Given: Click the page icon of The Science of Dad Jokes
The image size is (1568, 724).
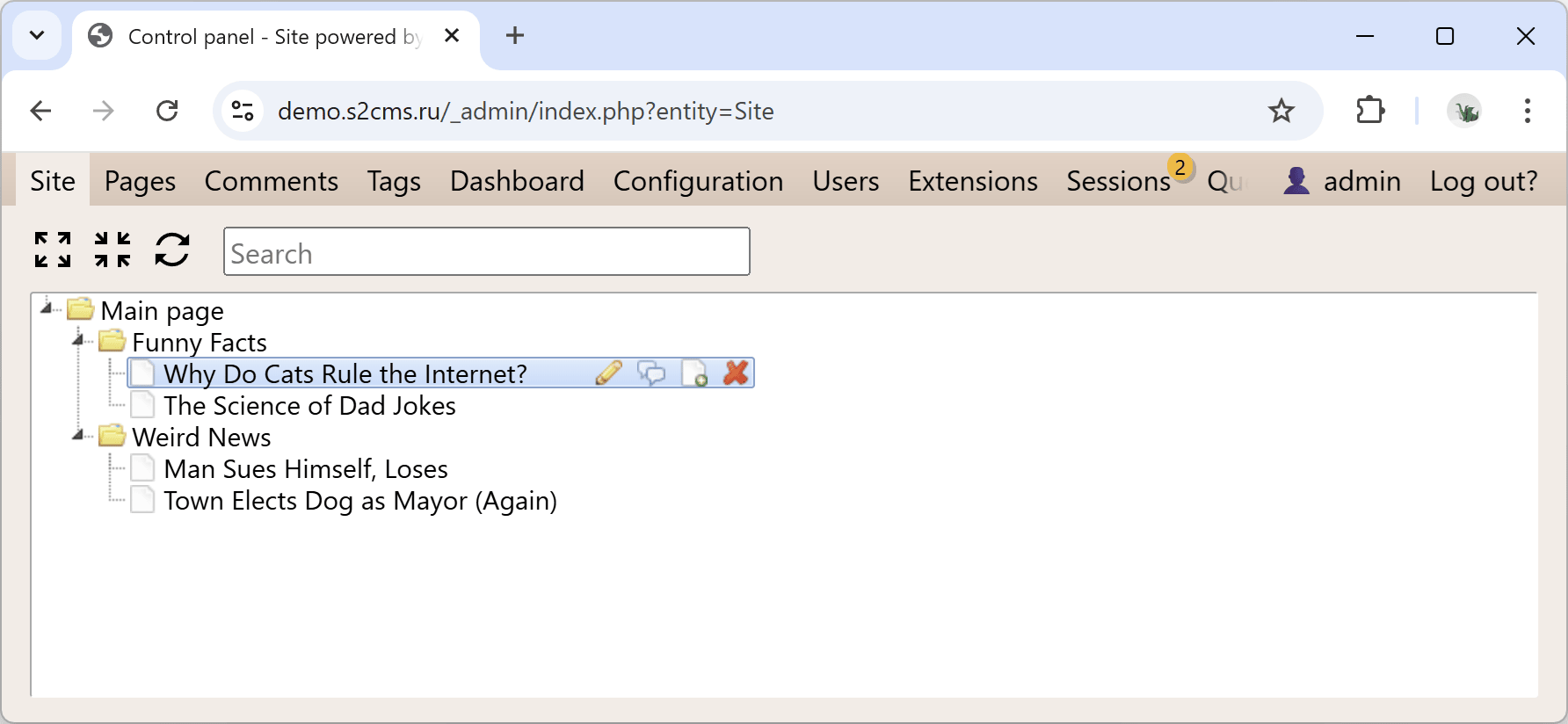Looking at the screenshot, I should pyautogui.click(x=142, y=404).
